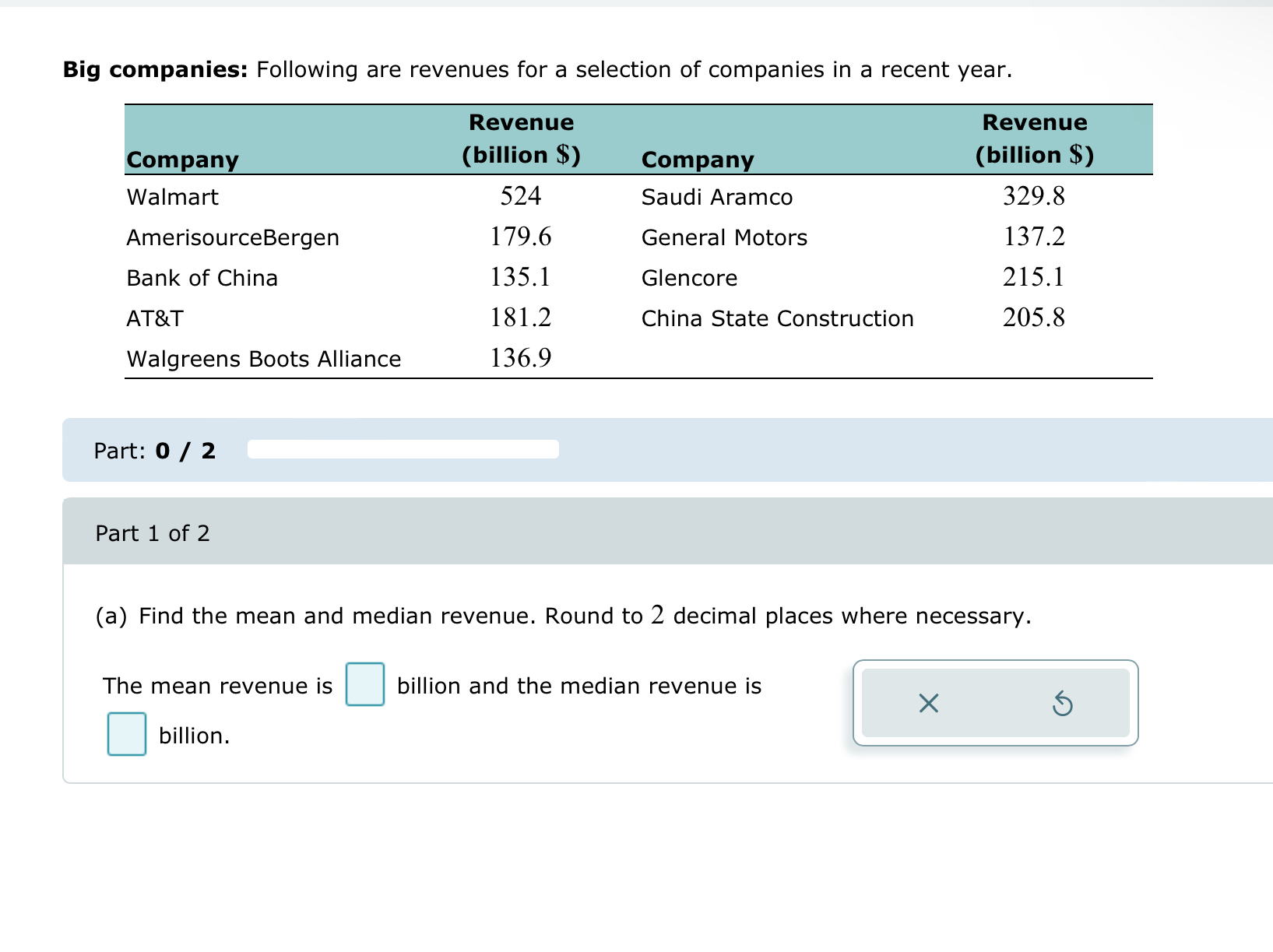Click the undo reset arrow icon
The image size is (1273, 952).
(x=1063, y=704)
